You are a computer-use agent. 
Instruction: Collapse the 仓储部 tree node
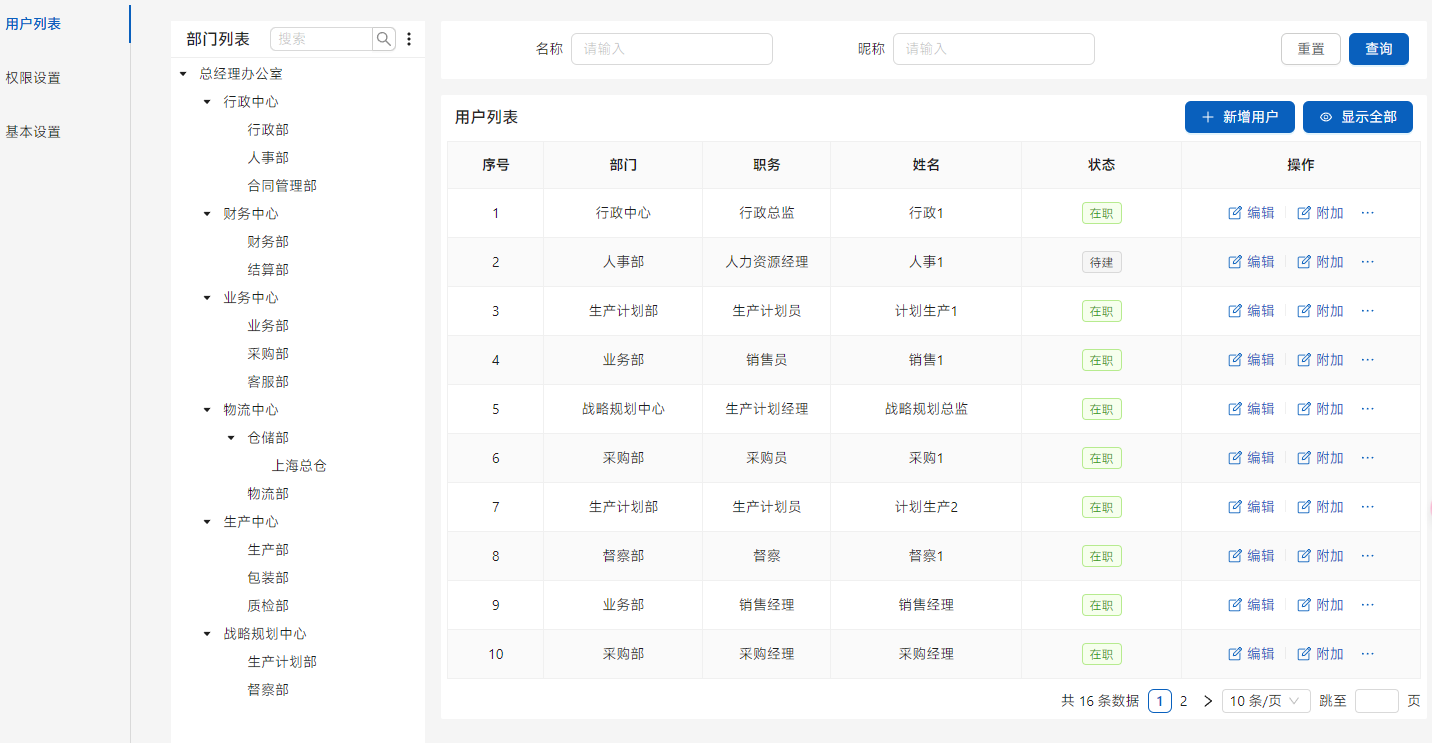point(231,438)
